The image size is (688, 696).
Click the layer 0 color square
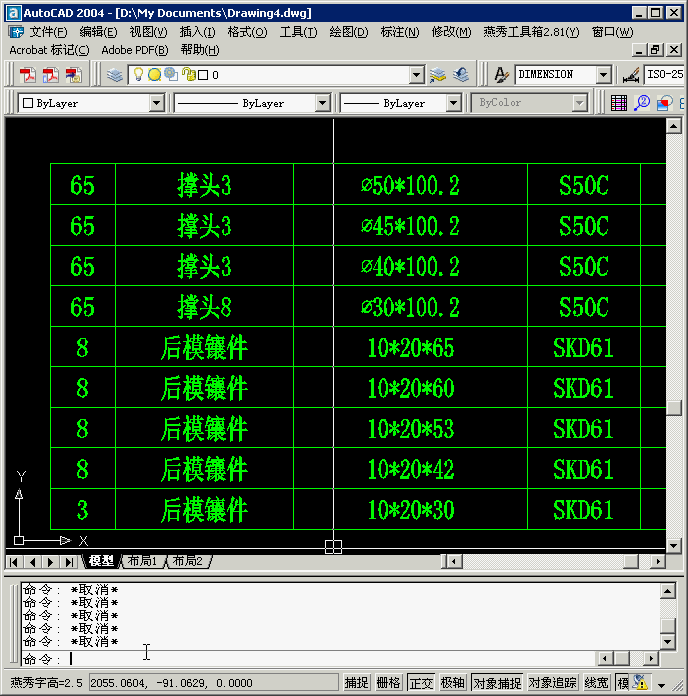[x=203, y=75]
